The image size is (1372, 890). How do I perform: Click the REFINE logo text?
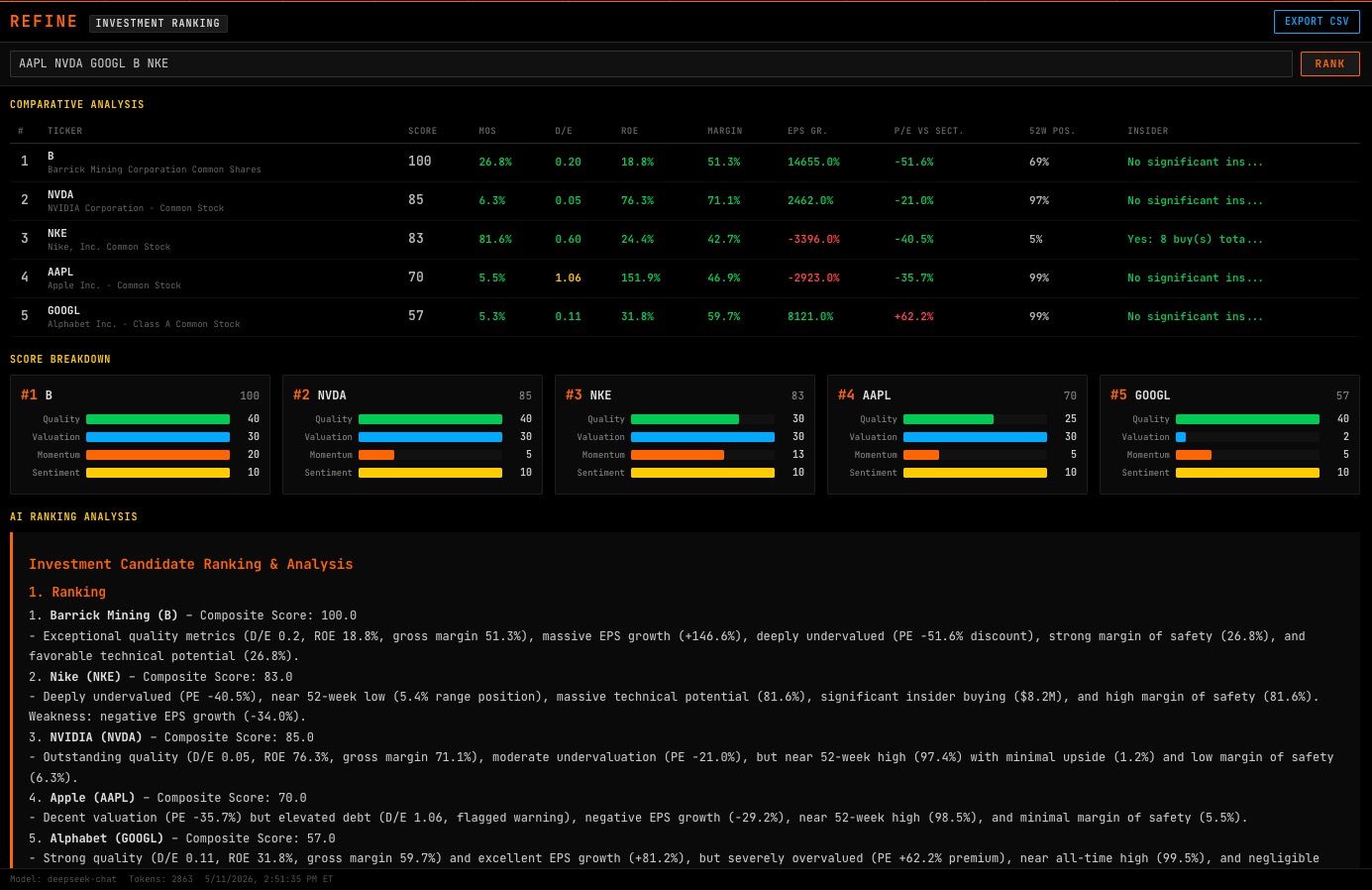tap(44, 22)
